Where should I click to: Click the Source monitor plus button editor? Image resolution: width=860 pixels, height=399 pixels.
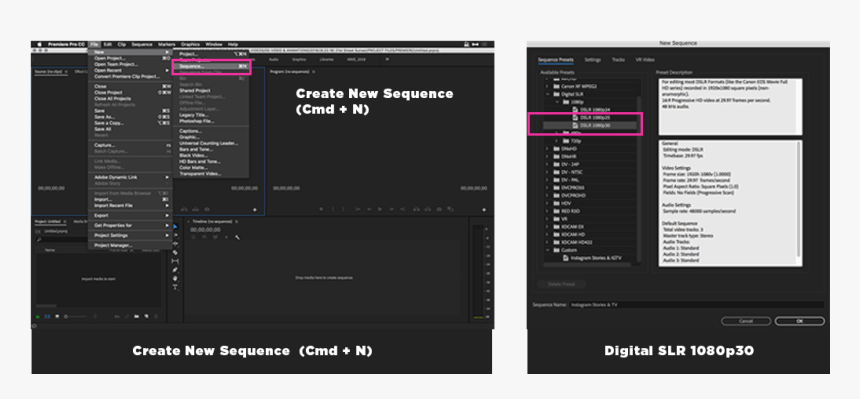254,210
